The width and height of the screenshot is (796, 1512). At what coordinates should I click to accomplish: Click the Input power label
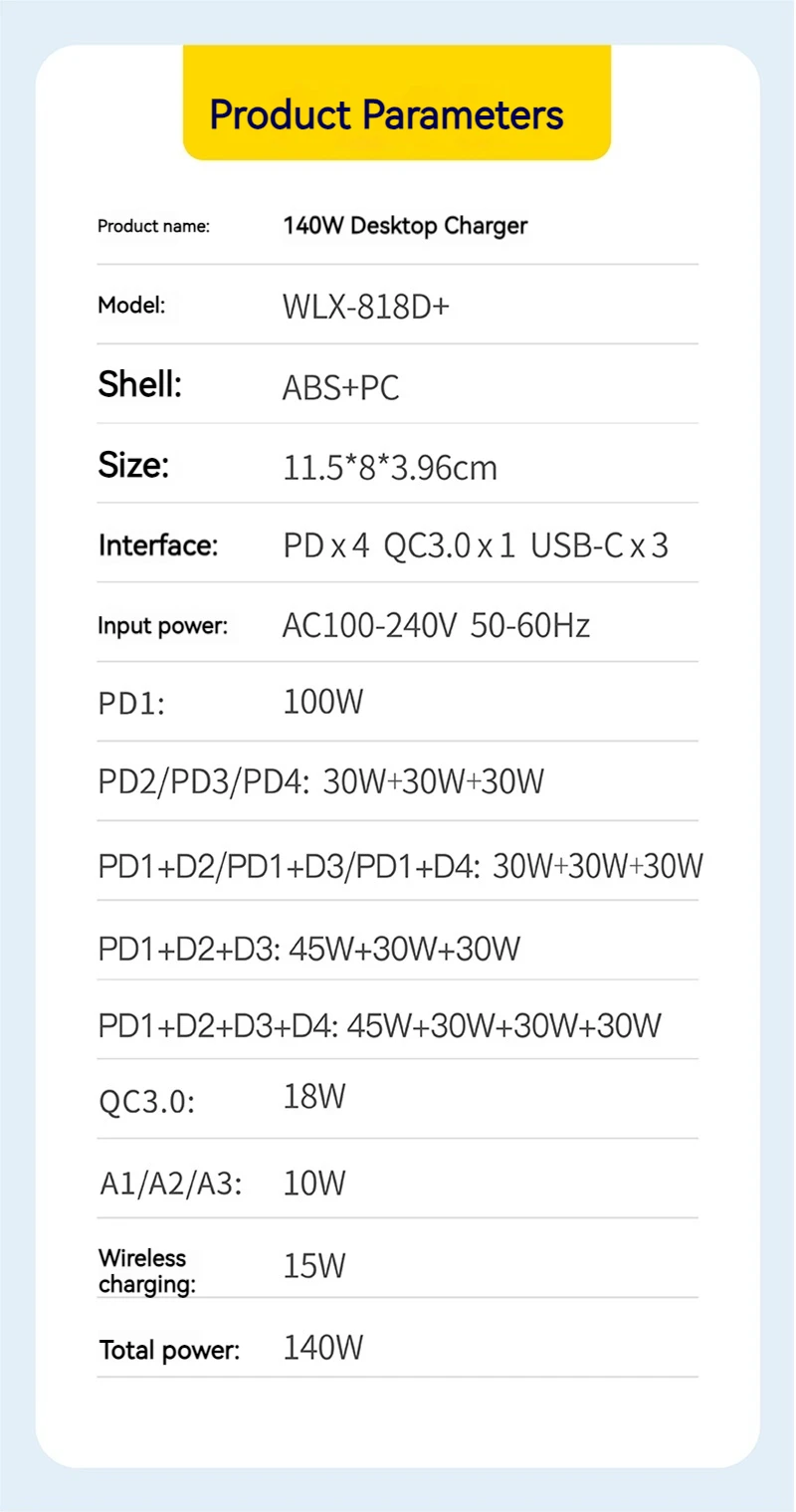point(162,626)
